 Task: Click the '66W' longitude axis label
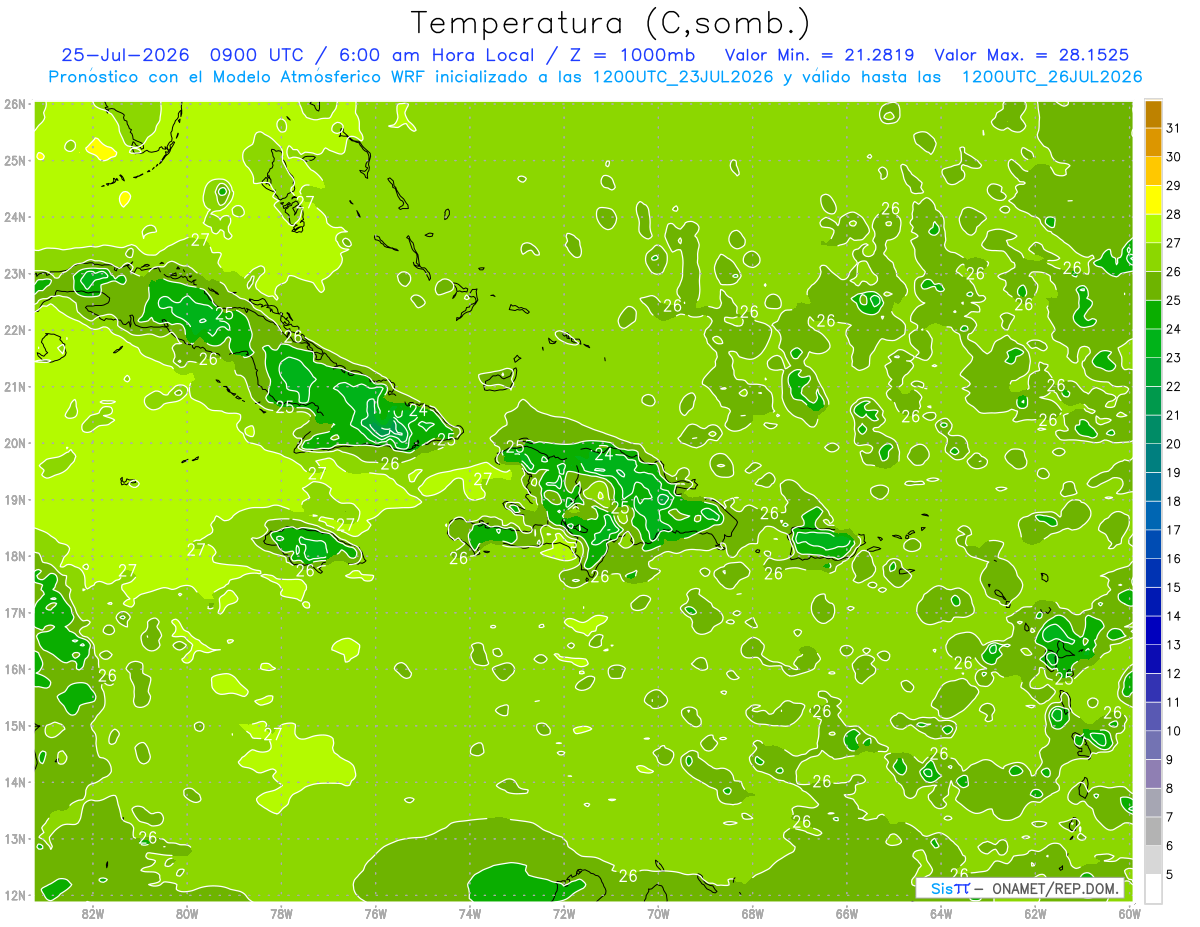pyautogui.click(x=847, y=914)
